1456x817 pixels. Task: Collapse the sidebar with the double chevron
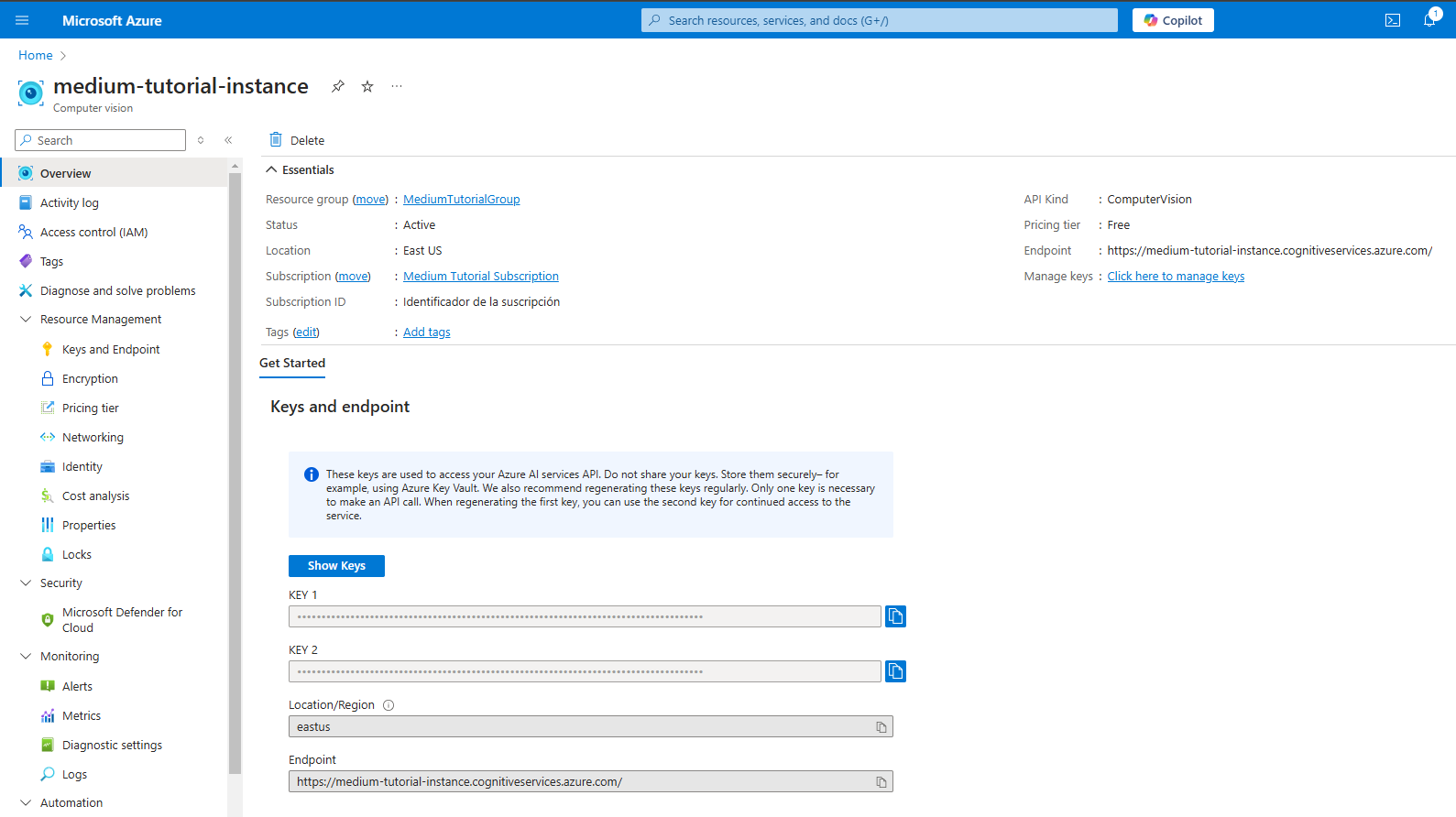(x=228, y=140)
